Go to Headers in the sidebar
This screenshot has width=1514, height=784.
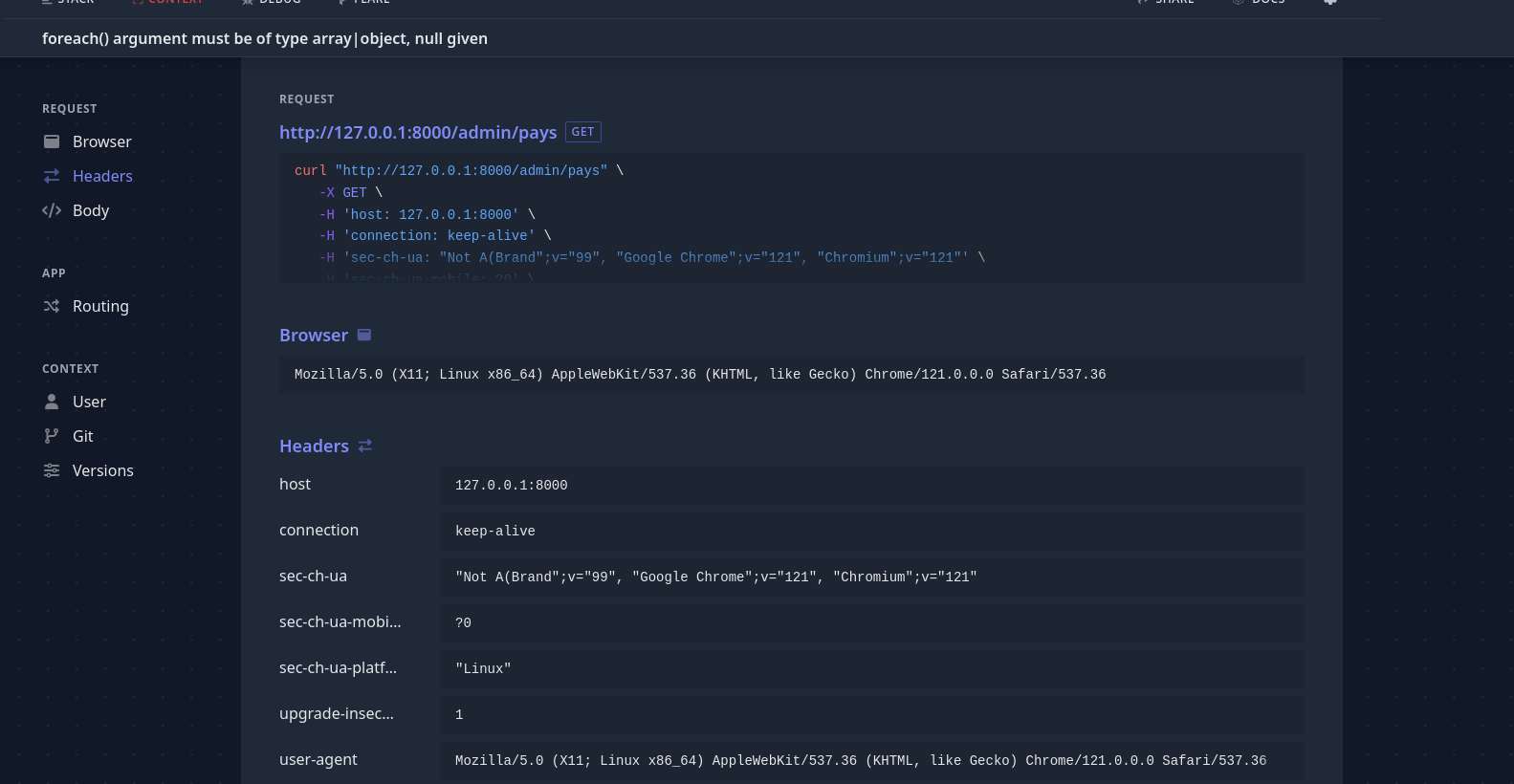tap(102, 176)
